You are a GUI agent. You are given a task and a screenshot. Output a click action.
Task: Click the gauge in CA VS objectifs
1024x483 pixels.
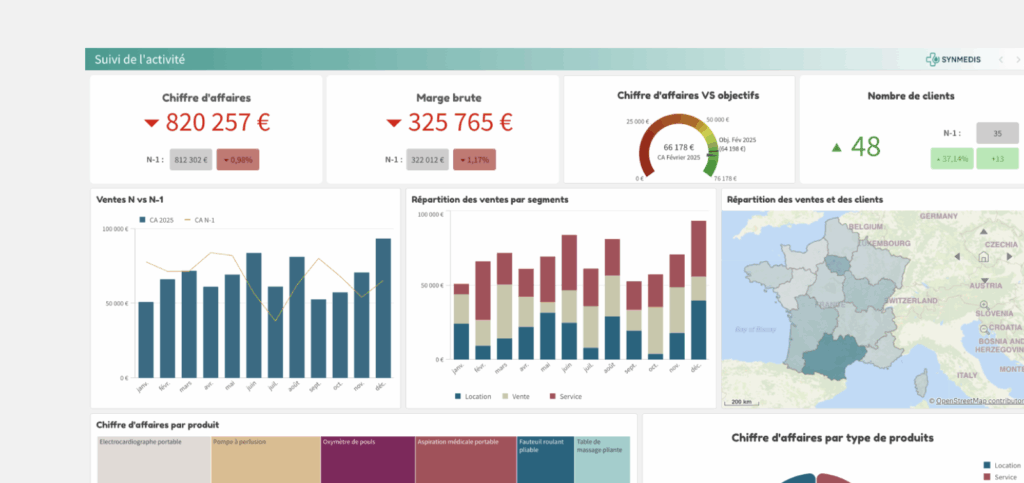click(x=678, y=146)
